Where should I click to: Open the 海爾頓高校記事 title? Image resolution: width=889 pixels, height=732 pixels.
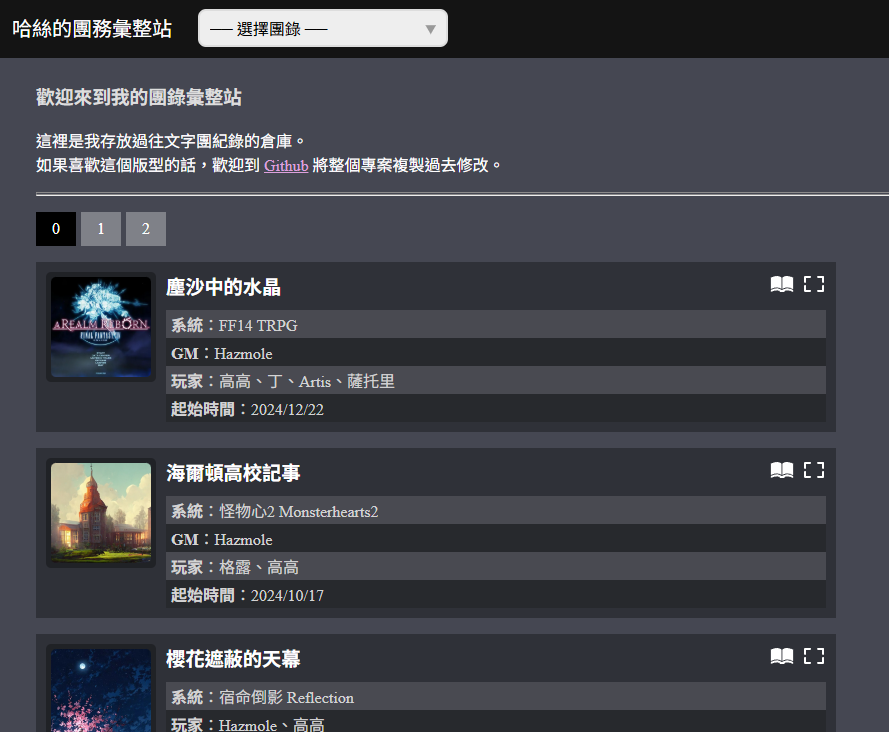point(233,473)
